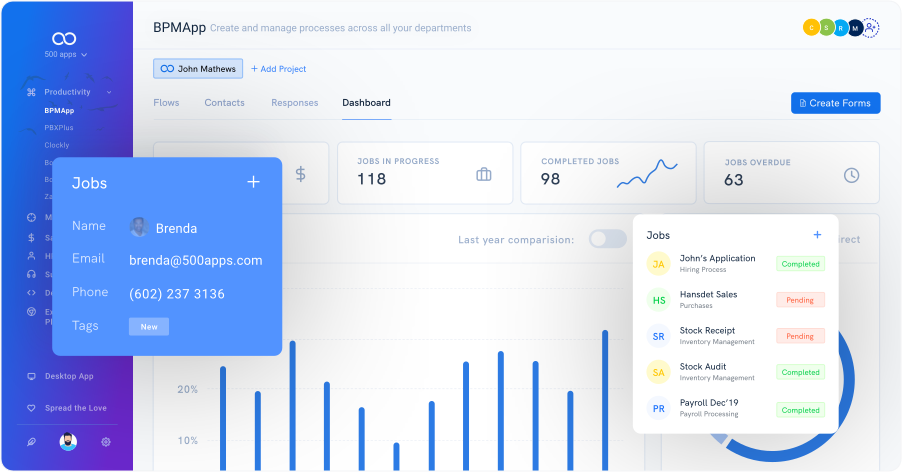
Task: Click the Spread the Love heart icon
Action: [32, 408]
